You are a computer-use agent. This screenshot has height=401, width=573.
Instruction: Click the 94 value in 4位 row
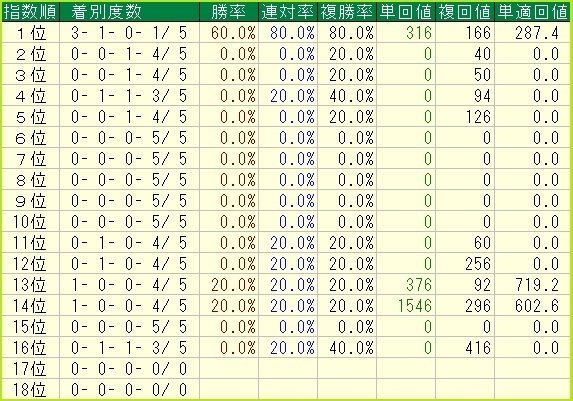click(x=482, y=96)
